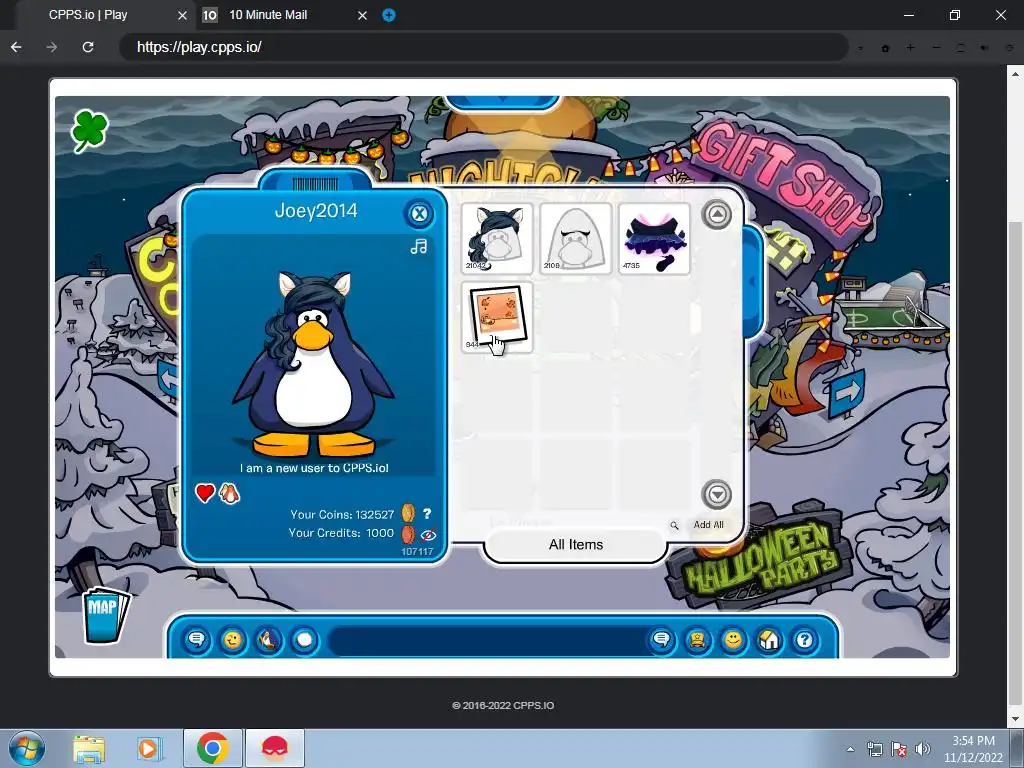Click the blue right arrow signpost
The image size is (1024, 768).
pyautogui.click(x=847, y=393)
